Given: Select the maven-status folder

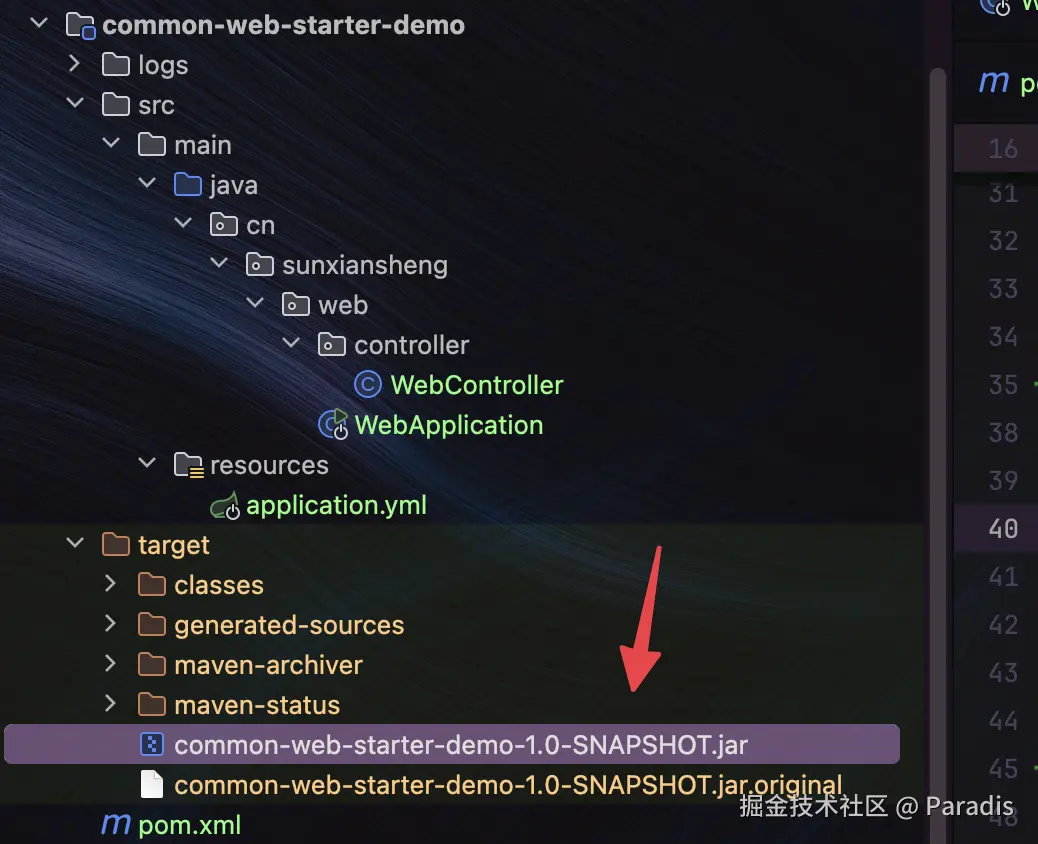Looking at the screenshot, I should point(257,705).
